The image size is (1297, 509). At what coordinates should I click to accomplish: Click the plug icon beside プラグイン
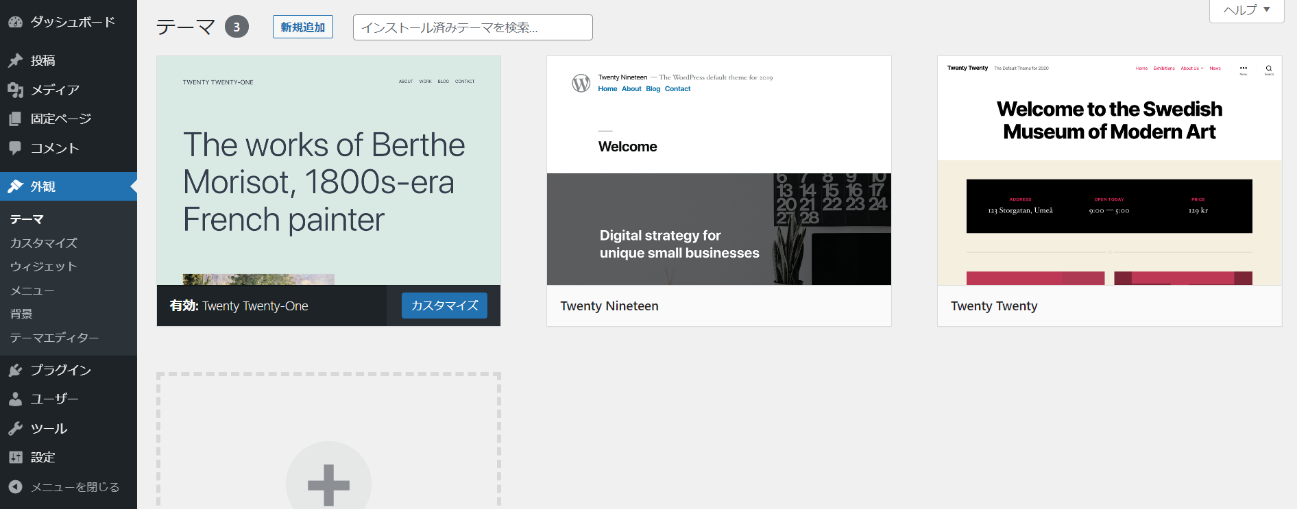[x=15, y=370]
